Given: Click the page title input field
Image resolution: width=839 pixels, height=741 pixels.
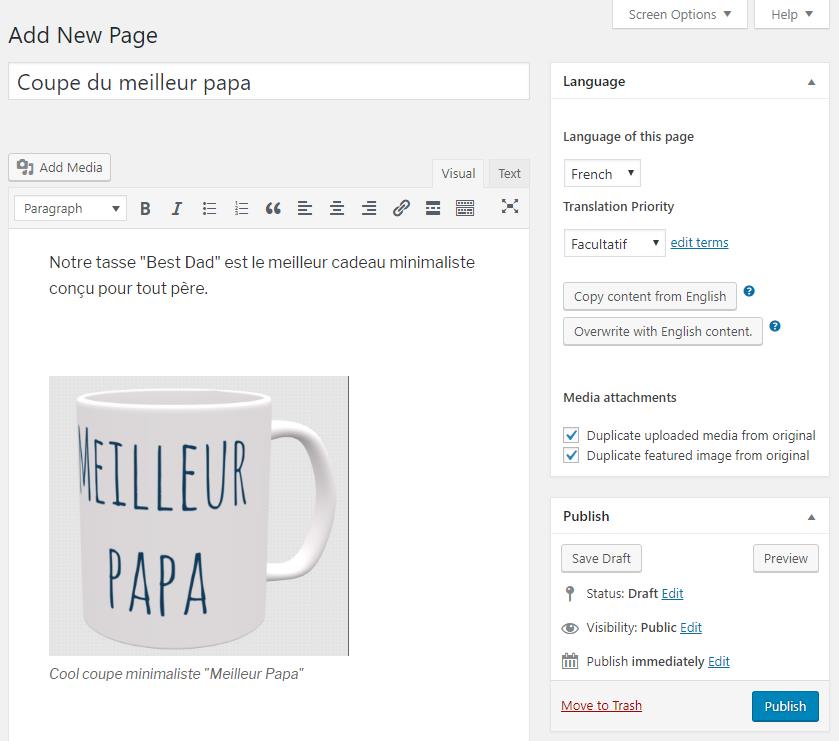Looking at the screenshot, I should click(268, 82).
